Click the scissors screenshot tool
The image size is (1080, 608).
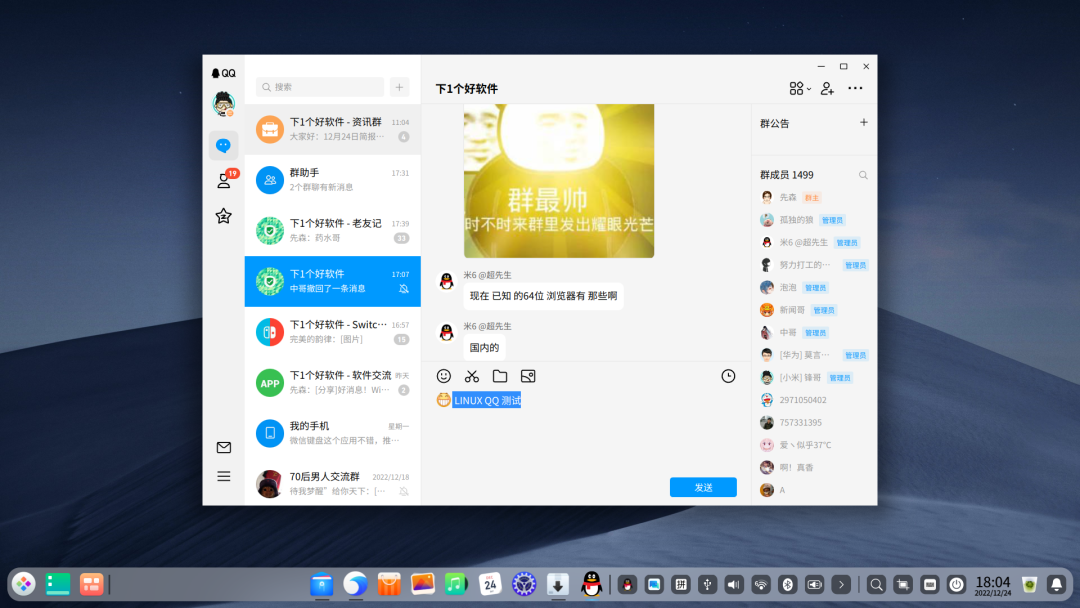(x=472, y=376)
